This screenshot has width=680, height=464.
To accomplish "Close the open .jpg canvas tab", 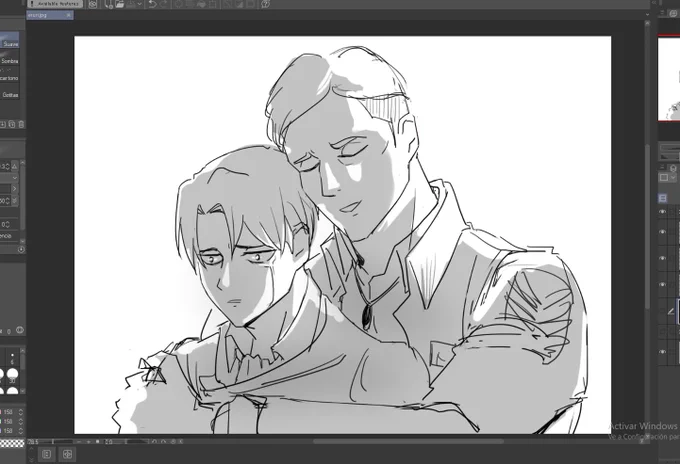I will click(69, 15).
